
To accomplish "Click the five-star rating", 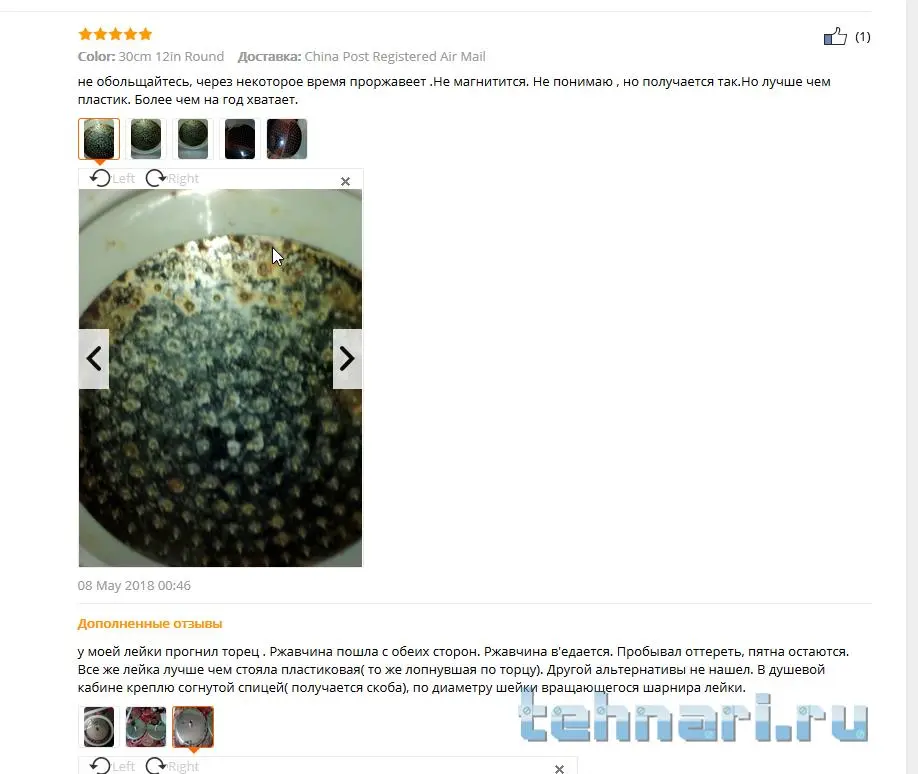I will (x=115, y=34).
